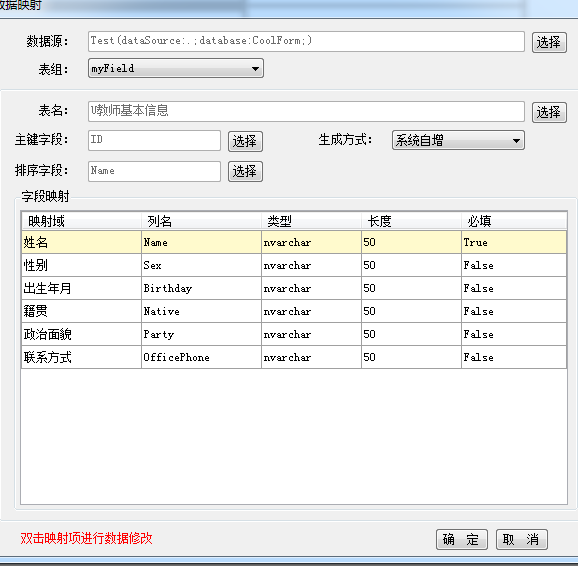Click the 必填 column header

tap(514, 221)
